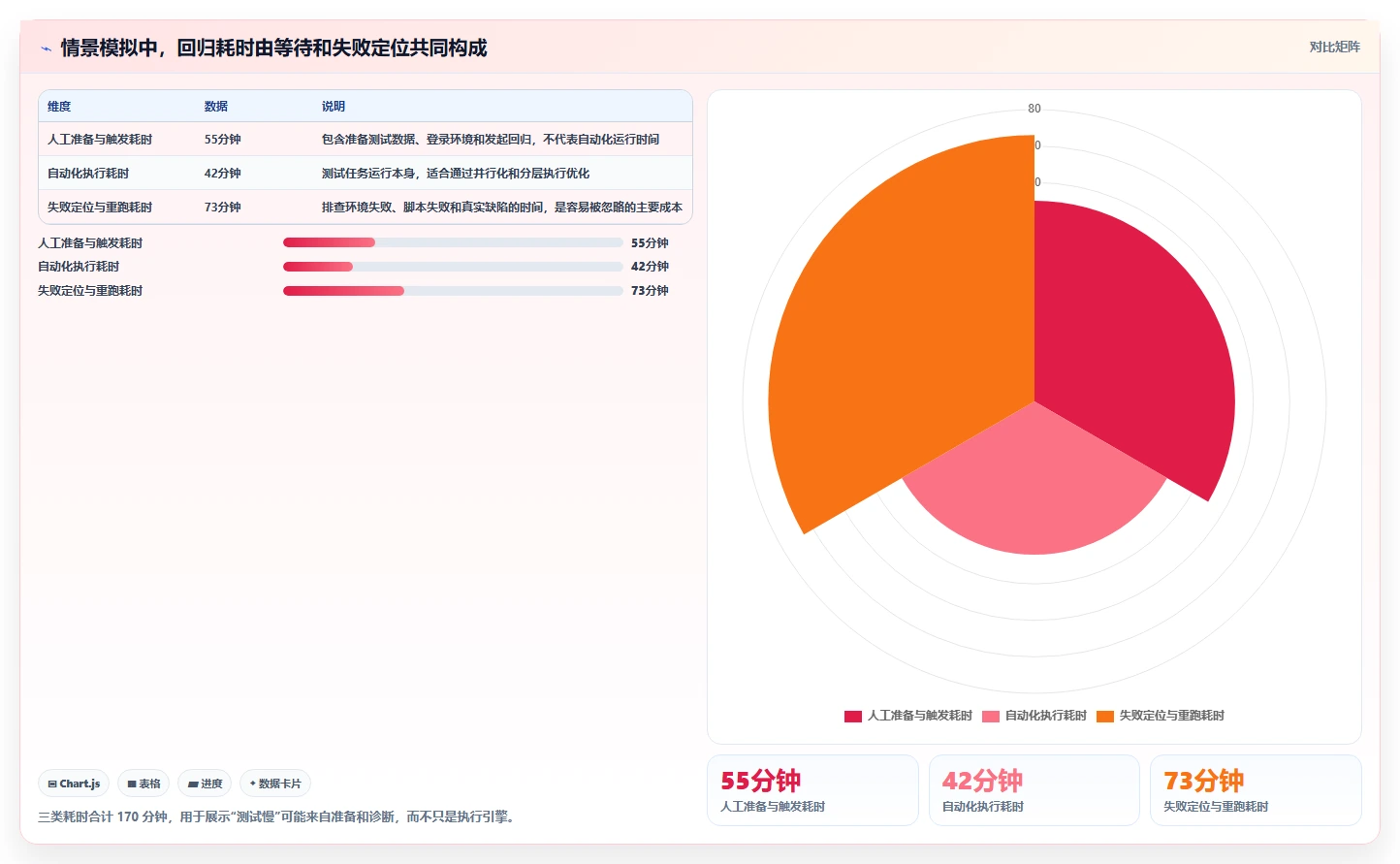Click the 失败定位与重跑耗时 progress bar
This screenshot has width=1400, height=864.
pyautogui.click(x=453, y=291)
